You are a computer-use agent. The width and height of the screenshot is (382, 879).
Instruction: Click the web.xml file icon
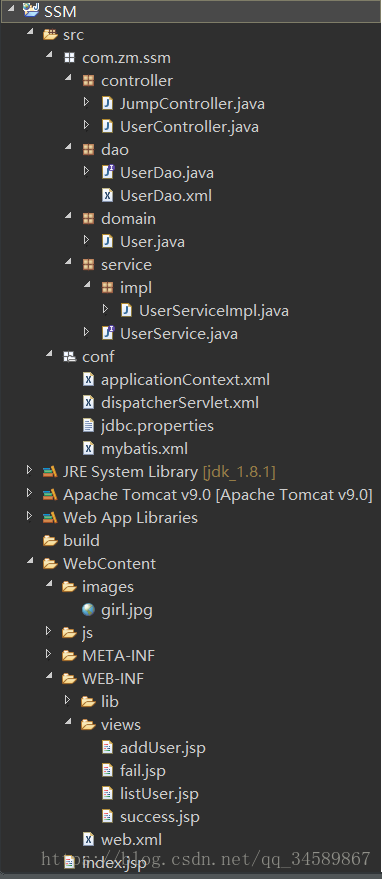tap(89, 839)
